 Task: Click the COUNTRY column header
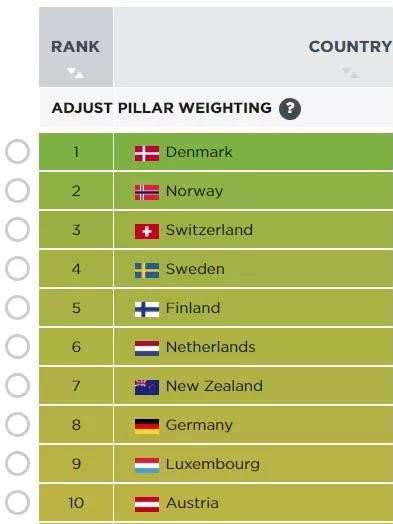(x=350, y=47)
